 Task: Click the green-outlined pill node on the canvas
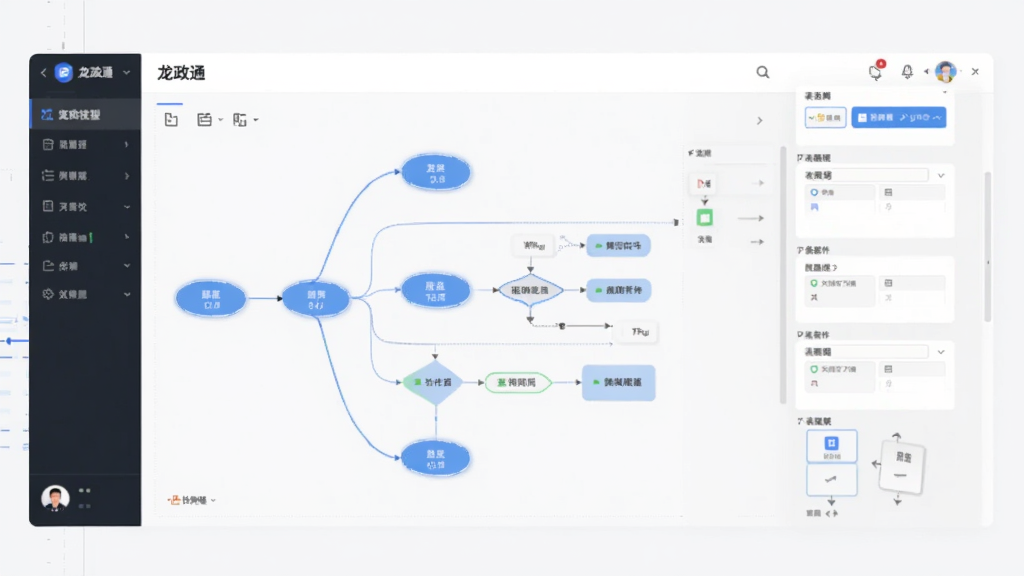tap(518, 382)
